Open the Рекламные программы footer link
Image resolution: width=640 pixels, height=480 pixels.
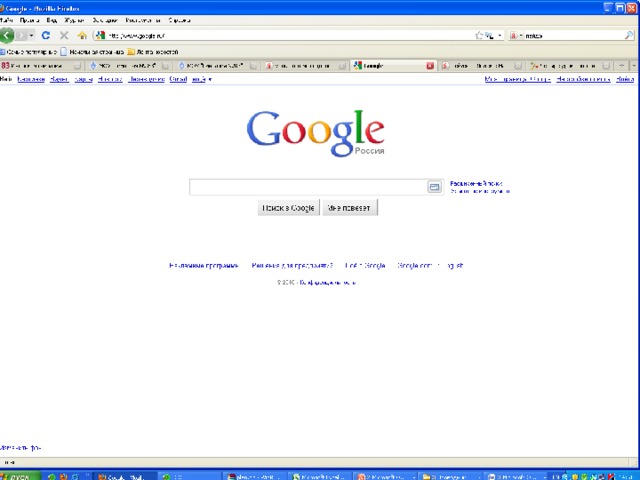point(203,266)
